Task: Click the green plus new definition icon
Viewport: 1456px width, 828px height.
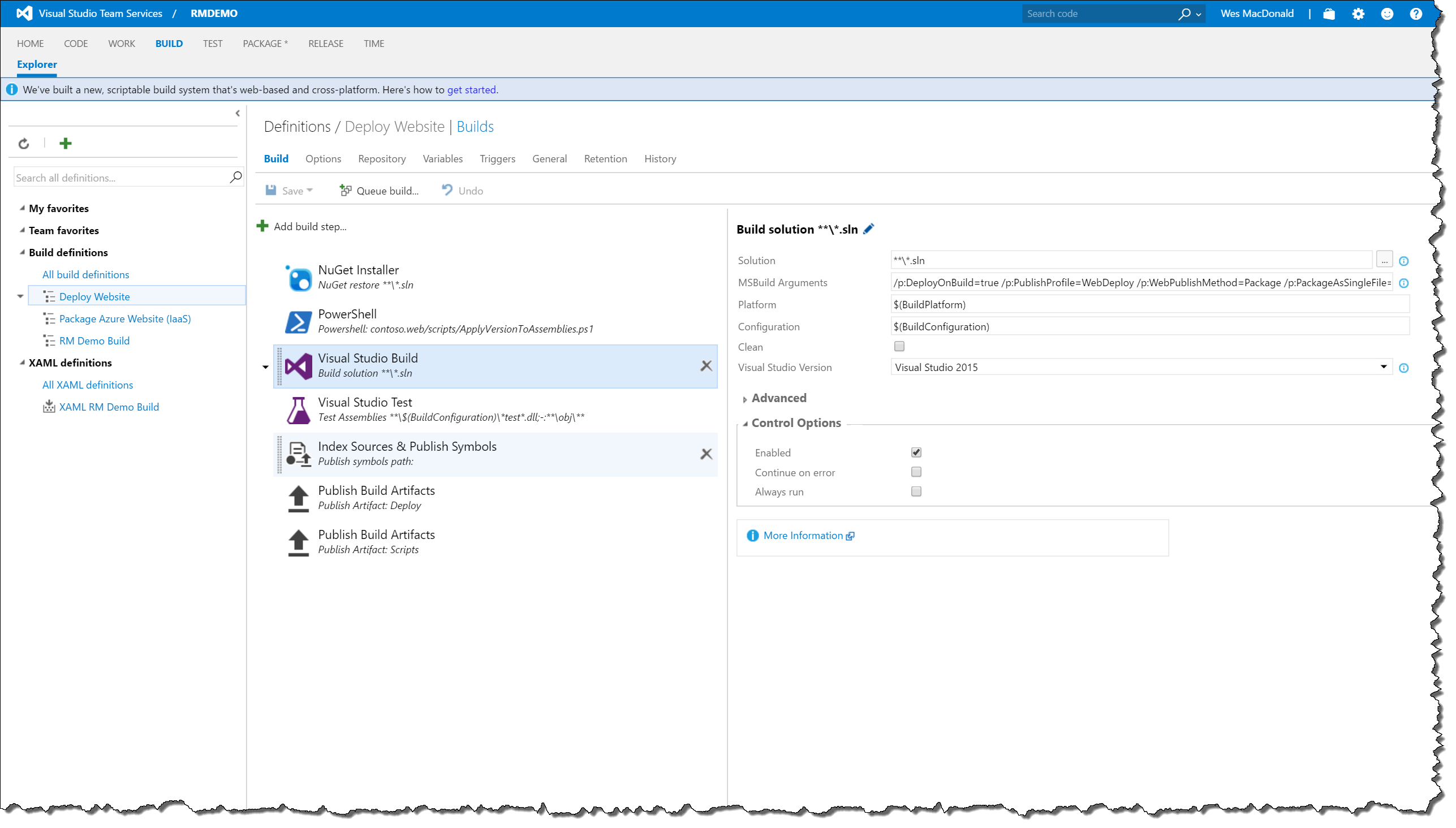Action: click(x=66, y=143)
